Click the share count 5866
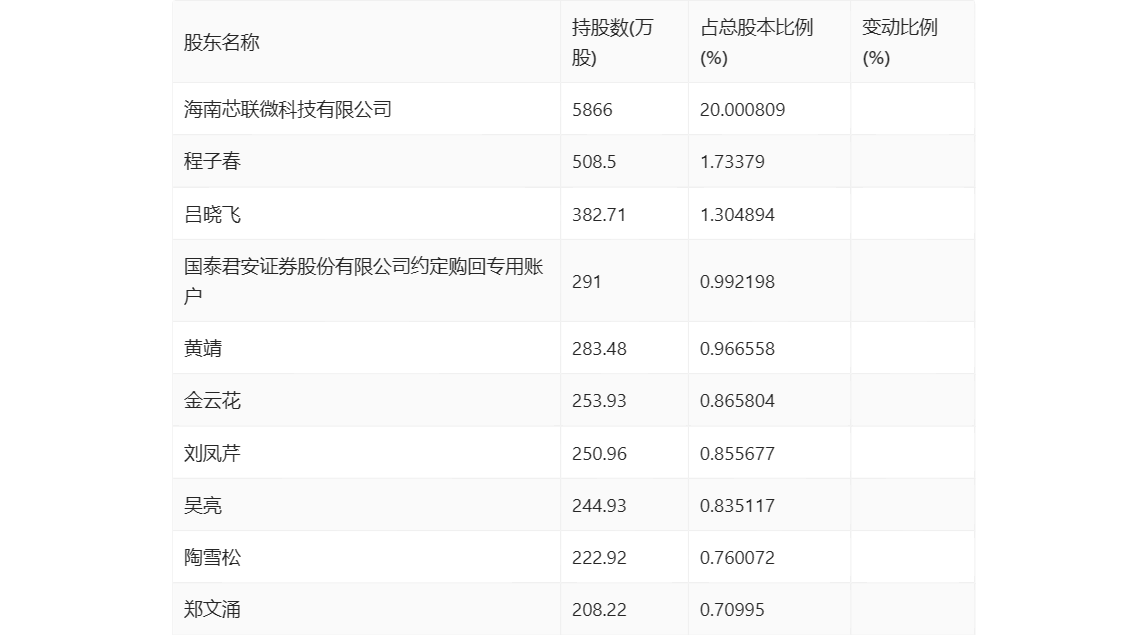 [592, 110]
